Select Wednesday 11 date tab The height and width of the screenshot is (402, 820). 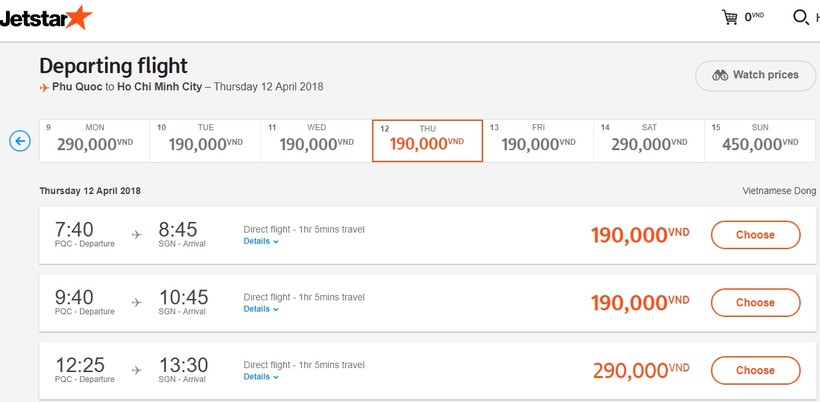pos(316,141)
